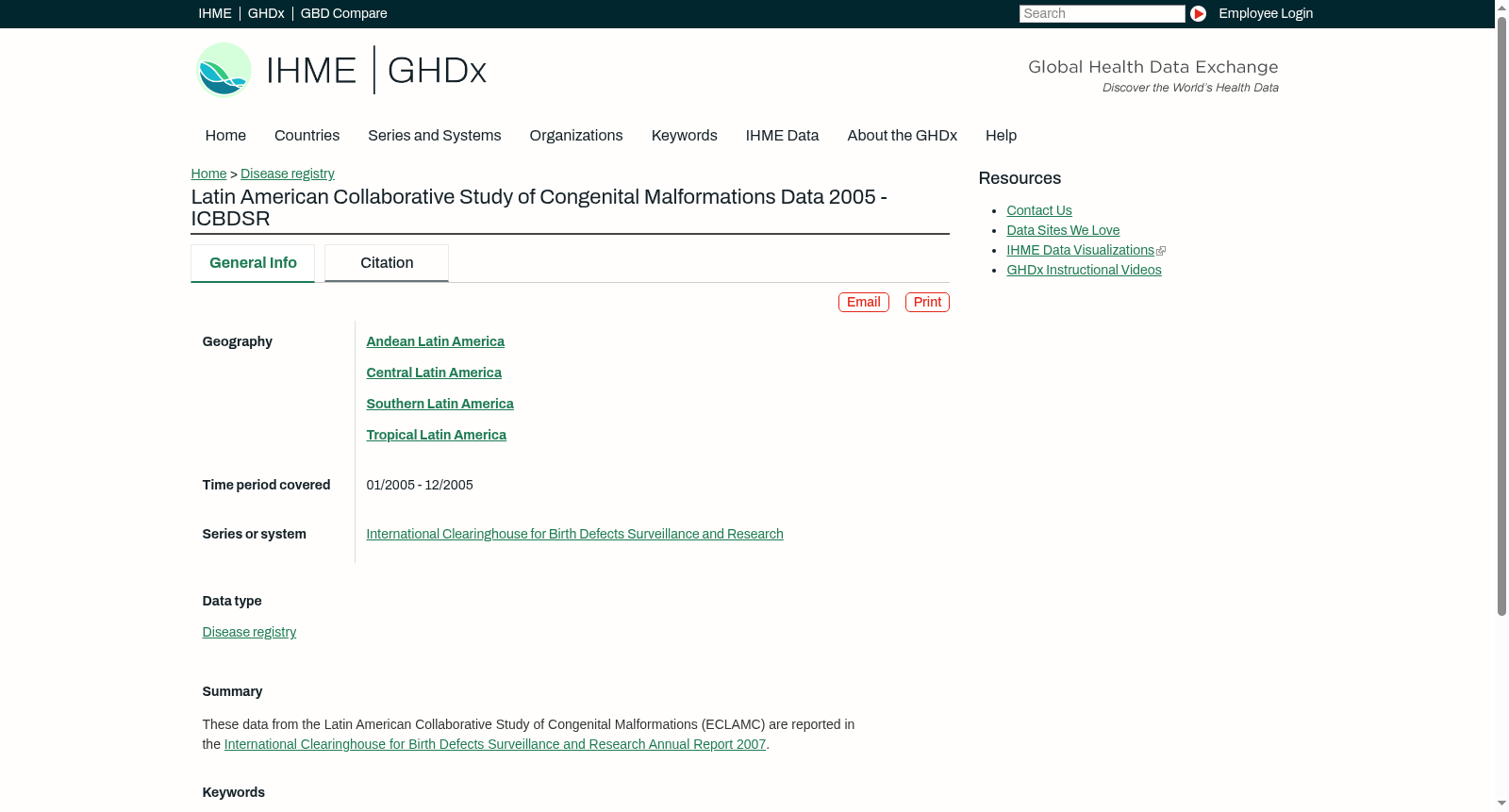Viewport: 1509px width, 812px height.
Task: Click the page vertical scrollbar thumb
Action: (1501, 316)
